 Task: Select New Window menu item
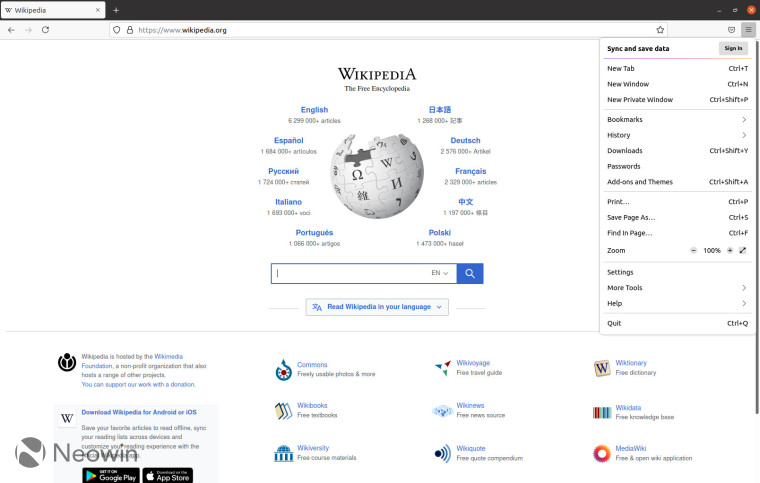point(677,84)
